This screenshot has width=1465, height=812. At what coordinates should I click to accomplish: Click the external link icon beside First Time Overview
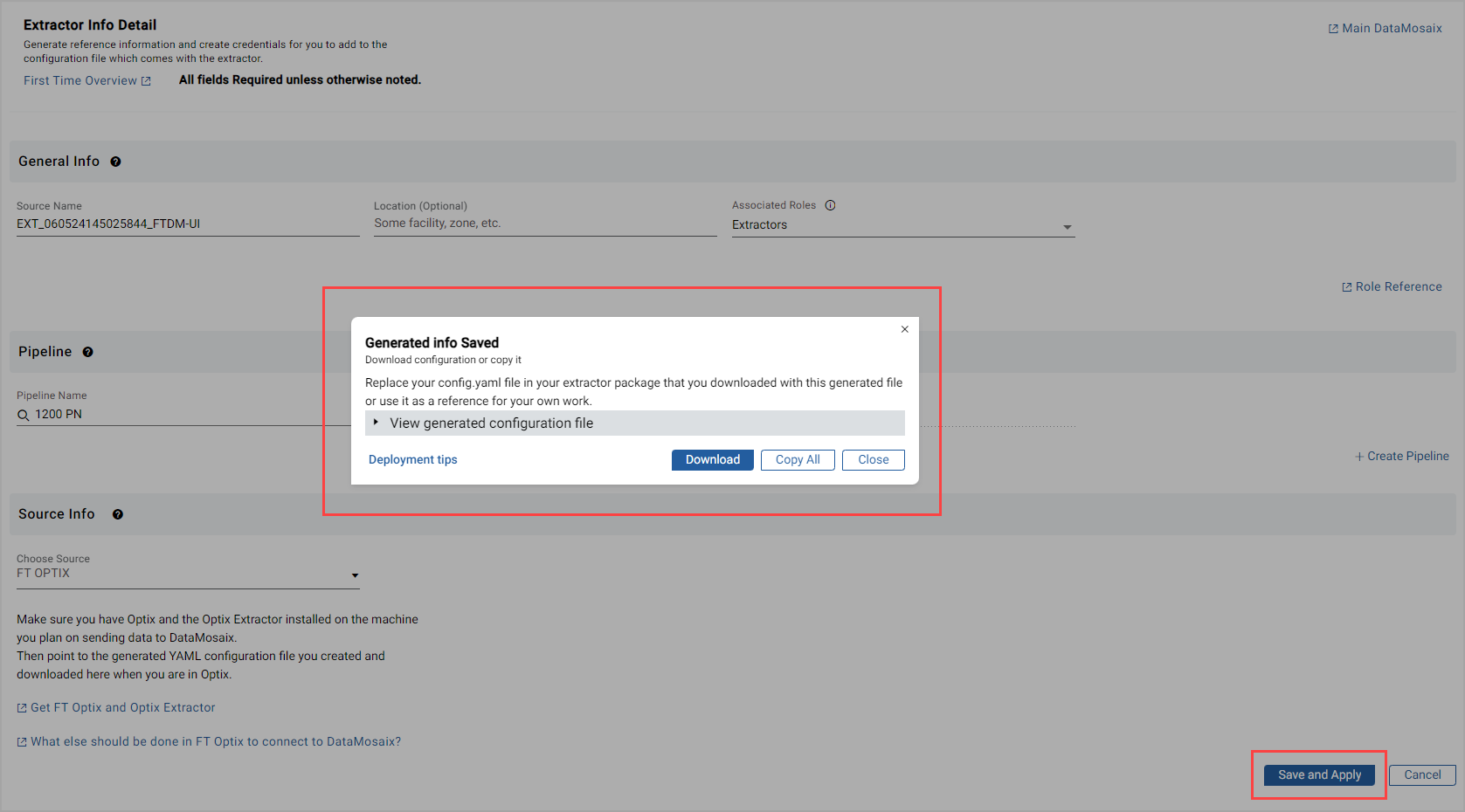coord(146,80)
